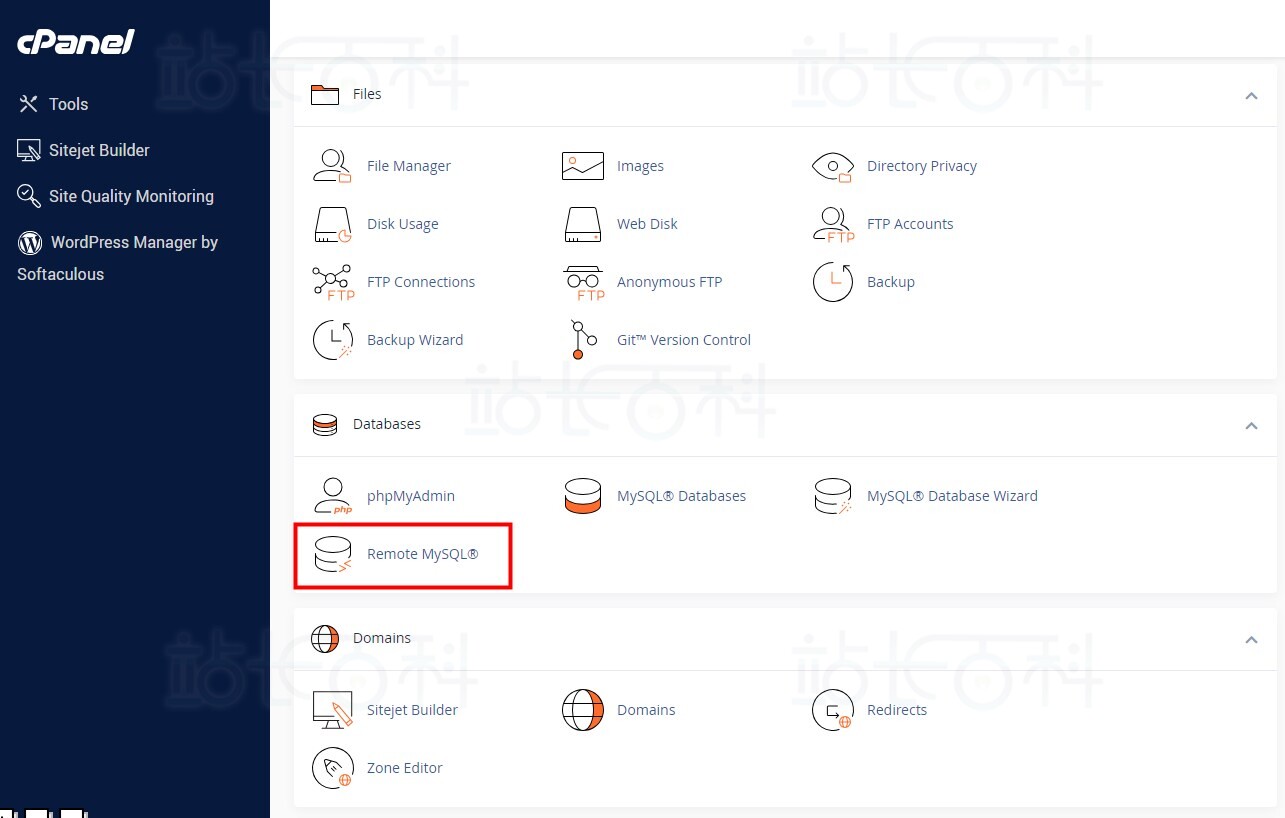
Task: Open Tools in the sidebar
Action: (x=69, y=104)
